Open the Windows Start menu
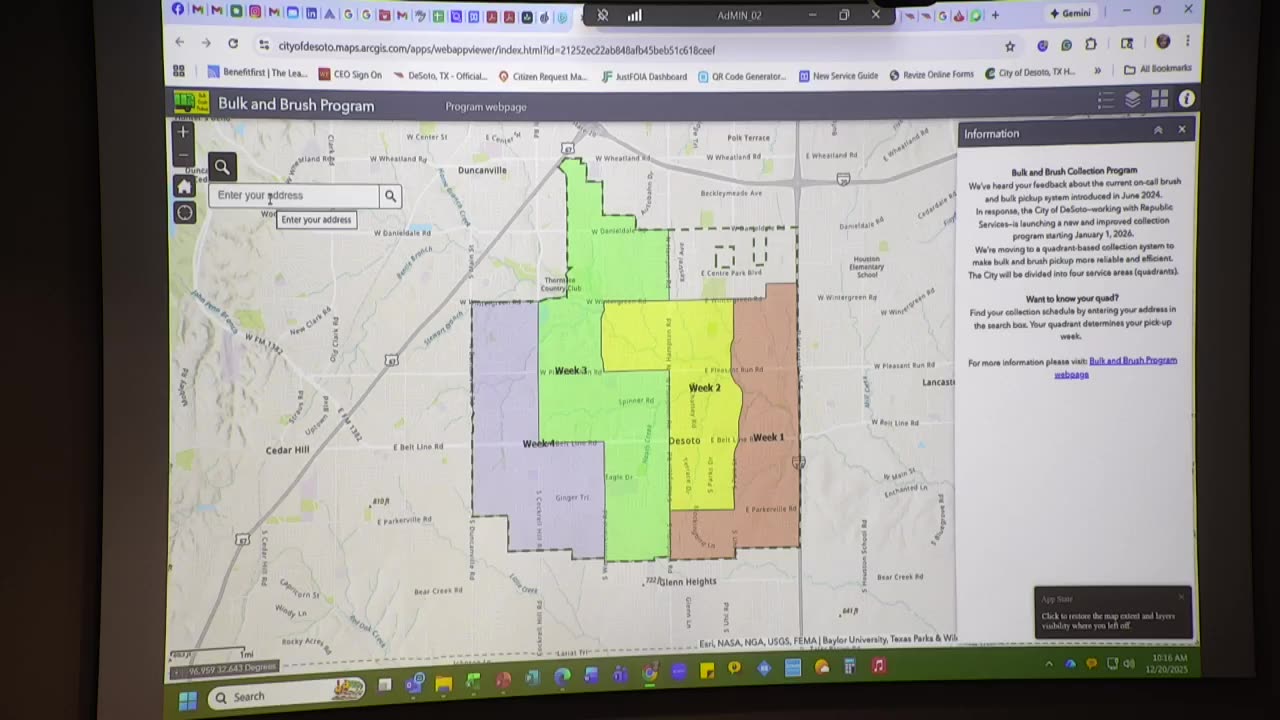 tap(187, 699)
